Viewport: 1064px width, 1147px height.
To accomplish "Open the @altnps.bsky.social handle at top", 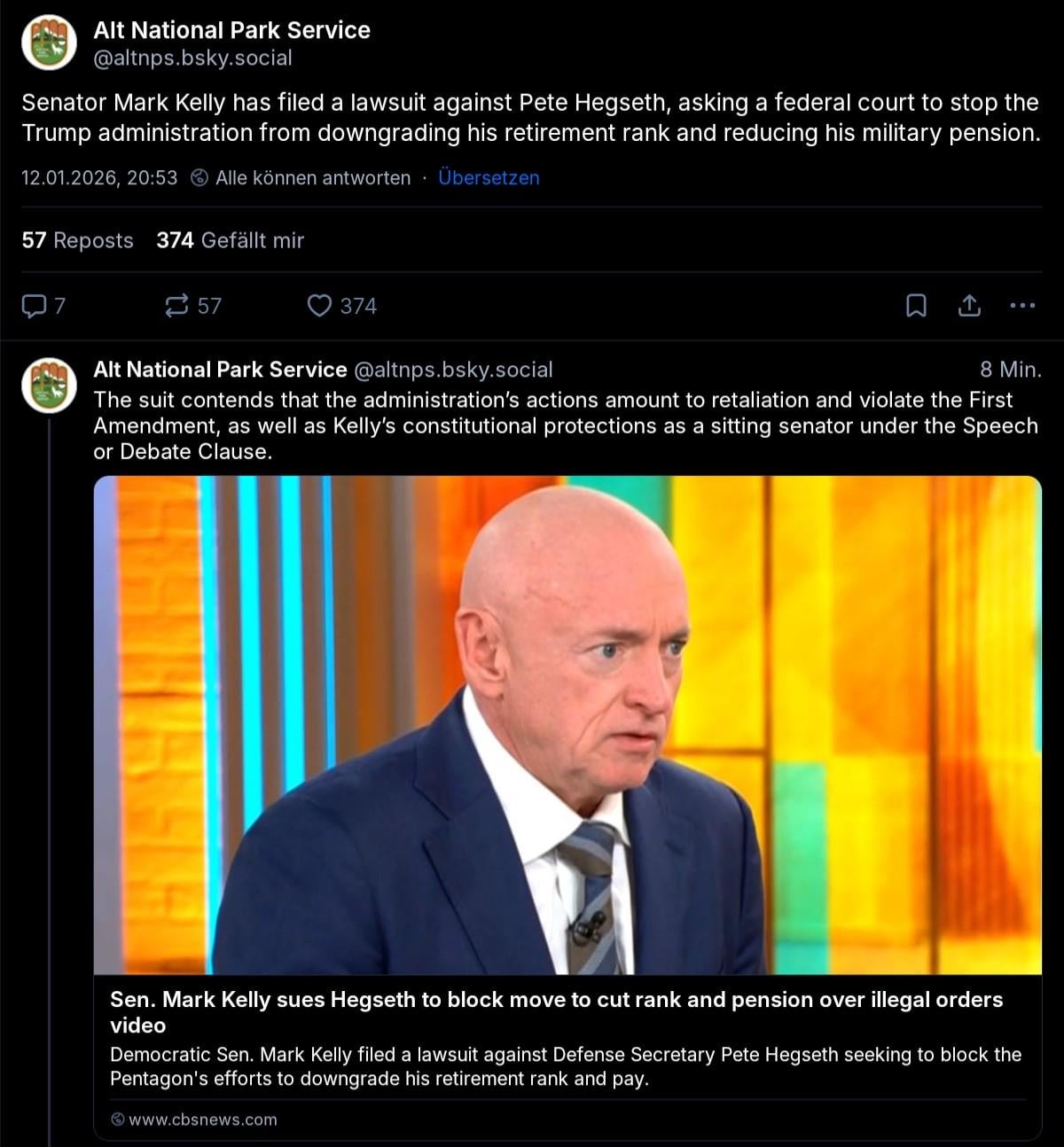I will click(x=192, y=58).
